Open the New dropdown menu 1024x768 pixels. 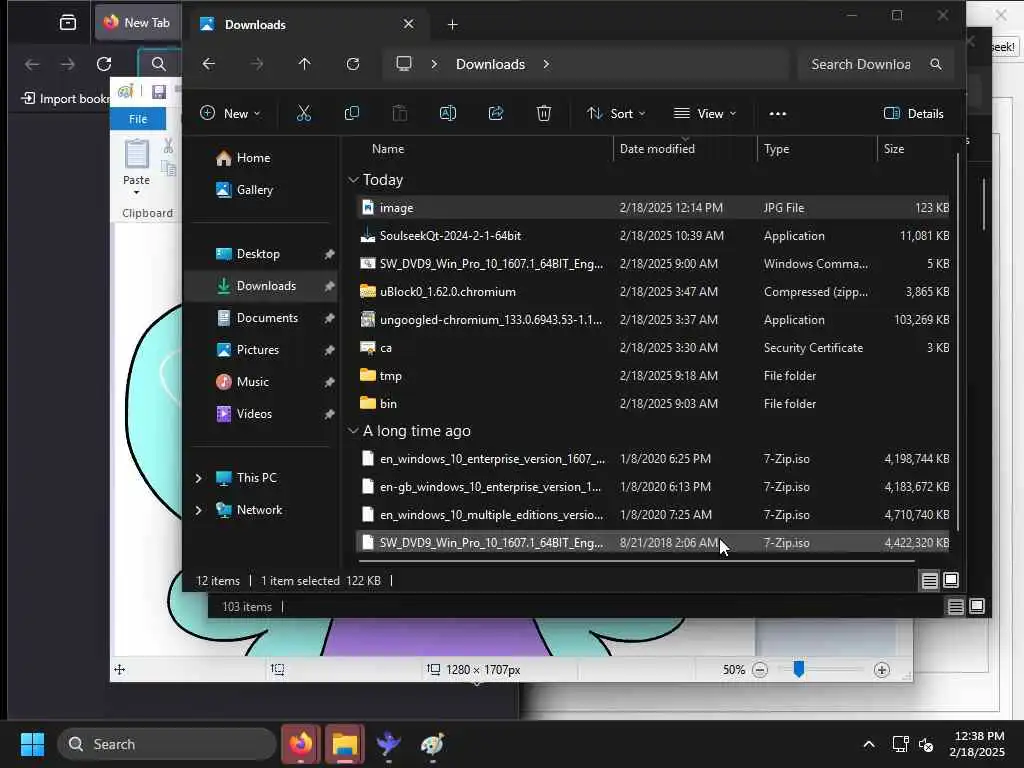[x=230, y=114]
